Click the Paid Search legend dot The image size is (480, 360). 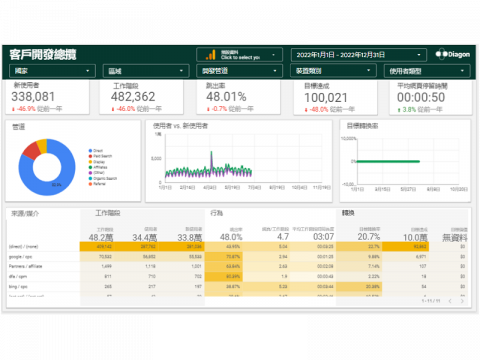(x=90, y=156)
